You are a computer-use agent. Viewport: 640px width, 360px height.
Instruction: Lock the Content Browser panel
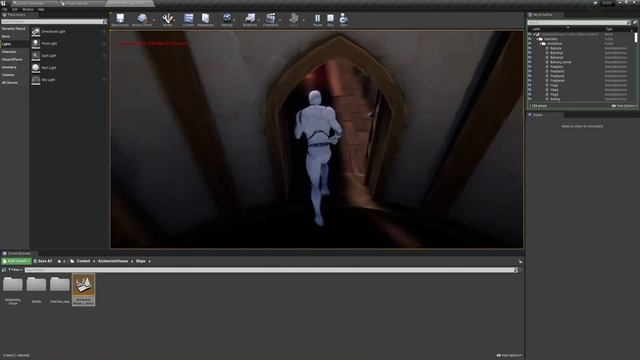click(520, 261)
